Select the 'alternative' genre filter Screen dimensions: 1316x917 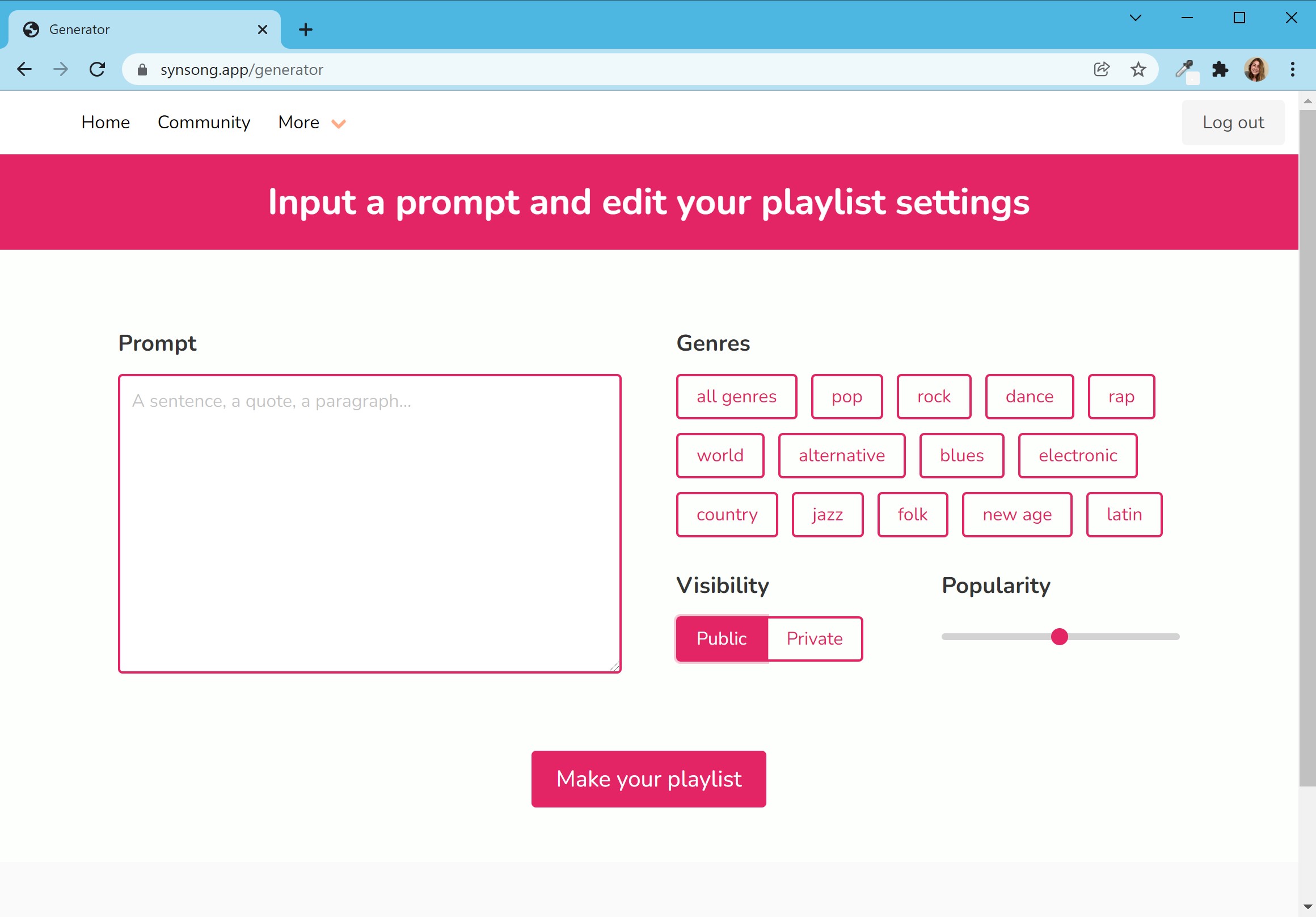pyautogui.click(x=841, y=455)
